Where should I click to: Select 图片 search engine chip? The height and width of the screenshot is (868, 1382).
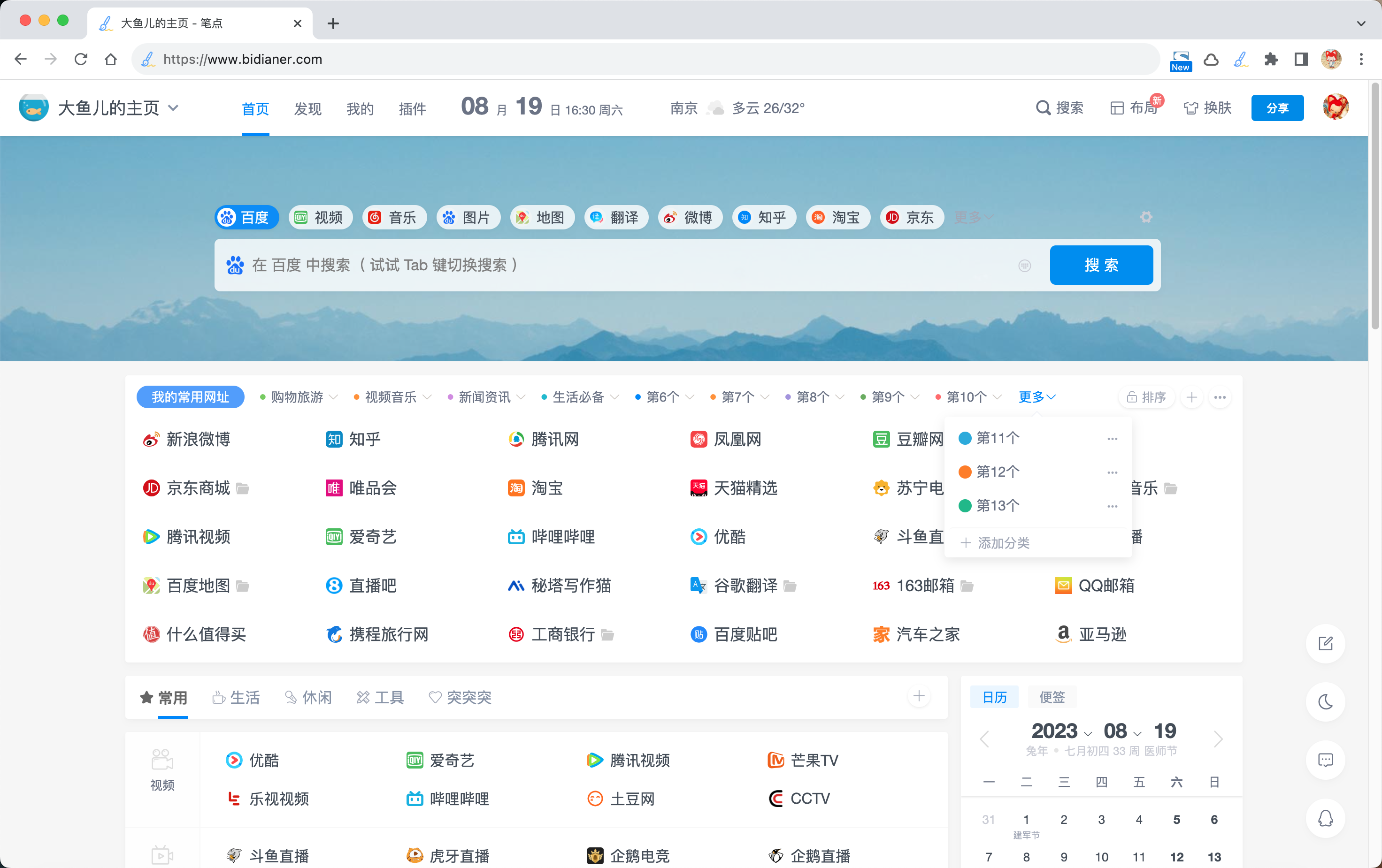[x=468, y=217]
